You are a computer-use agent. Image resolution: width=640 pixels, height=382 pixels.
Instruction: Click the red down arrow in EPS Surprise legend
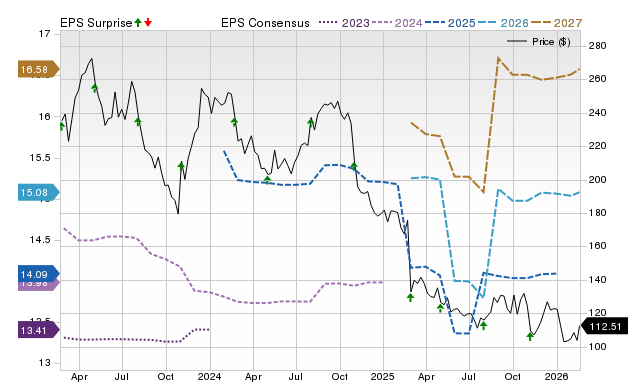[148, 23]
